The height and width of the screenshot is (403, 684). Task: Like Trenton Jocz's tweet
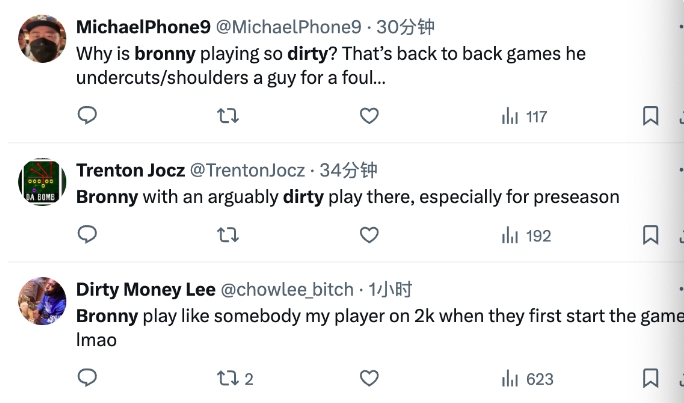369,235
